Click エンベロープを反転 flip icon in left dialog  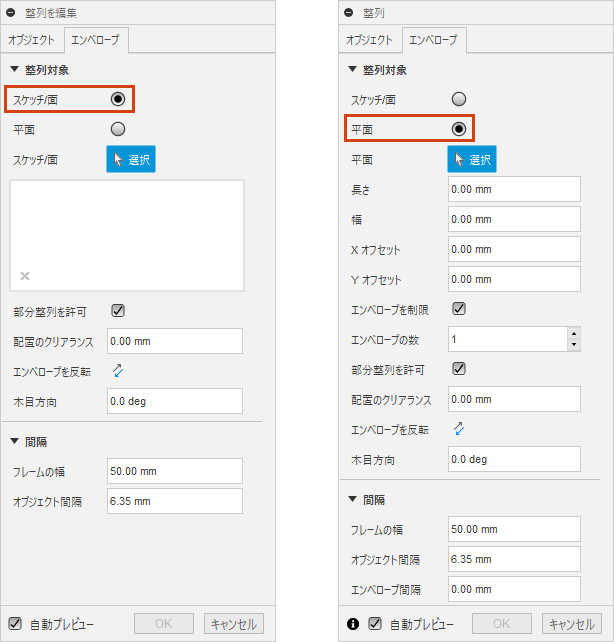tap(118, 371)
